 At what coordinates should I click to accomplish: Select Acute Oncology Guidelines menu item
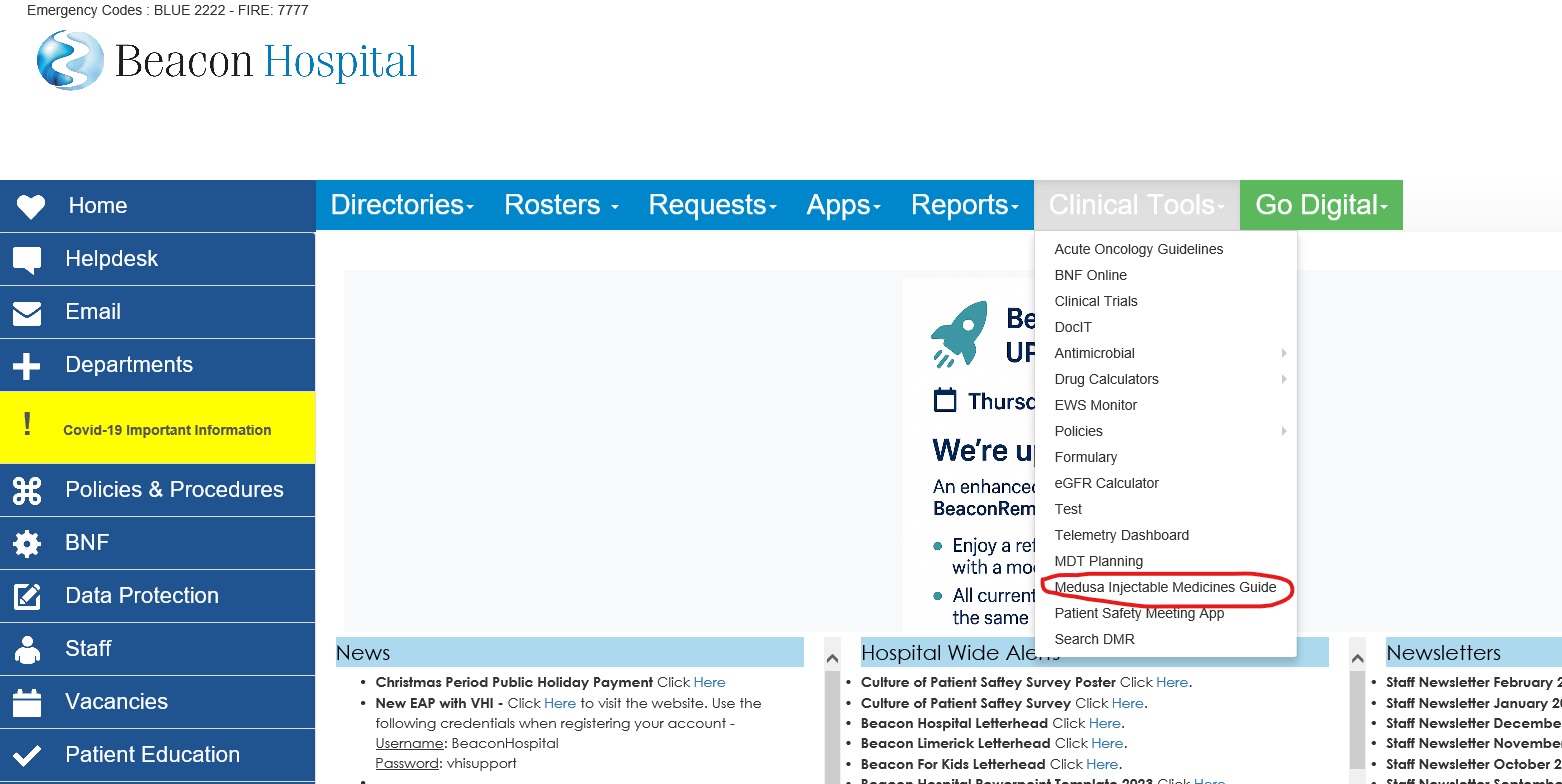pyautogui.click(x=1166, y=249)
